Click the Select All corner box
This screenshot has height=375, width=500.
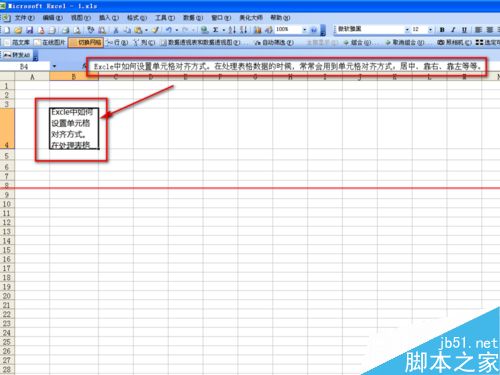click(7, 77)
